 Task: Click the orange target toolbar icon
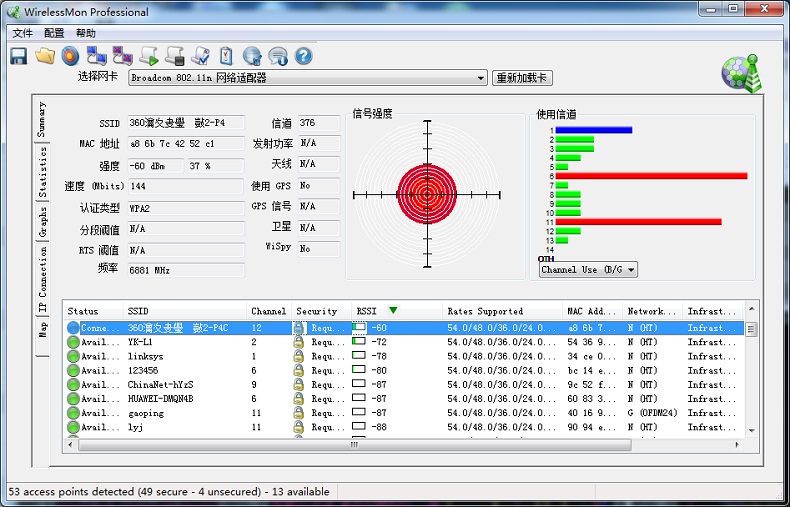[71, 56]
